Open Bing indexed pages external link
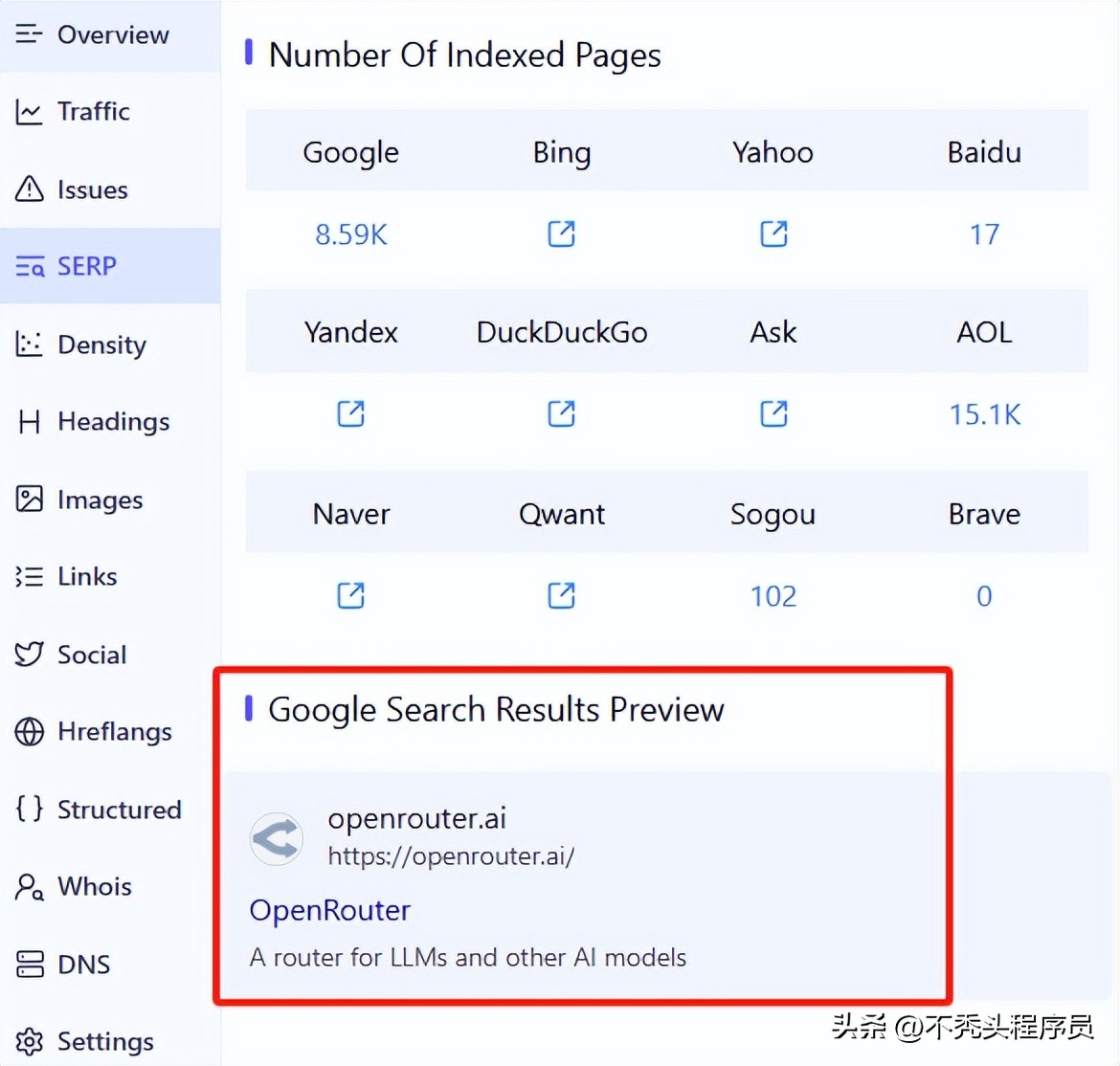This screenshot has width=1120, height=1066. tap(561, 233)
